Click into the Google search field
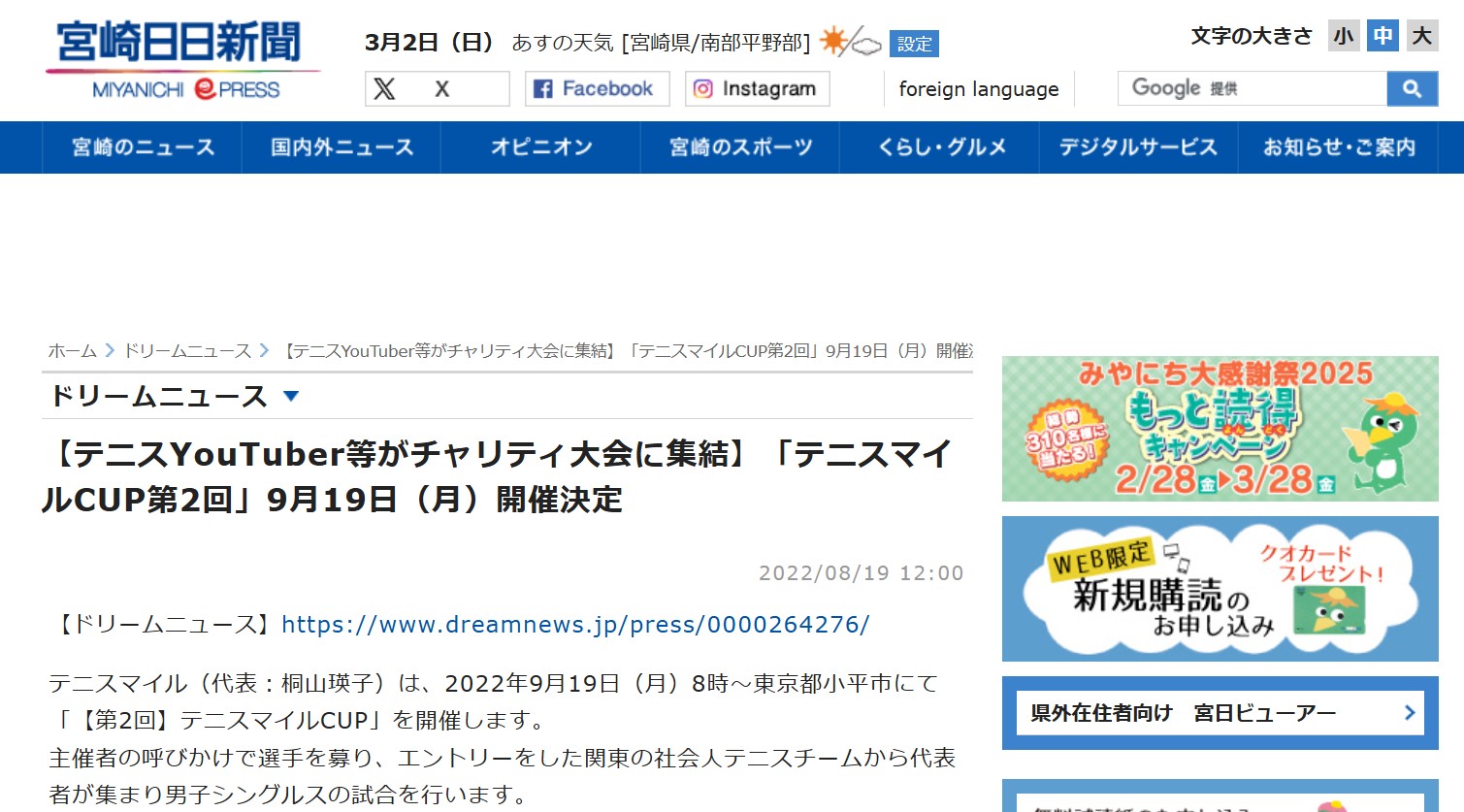The image size is (1464, 812). pyautogui.click(x=1252, y=89)
